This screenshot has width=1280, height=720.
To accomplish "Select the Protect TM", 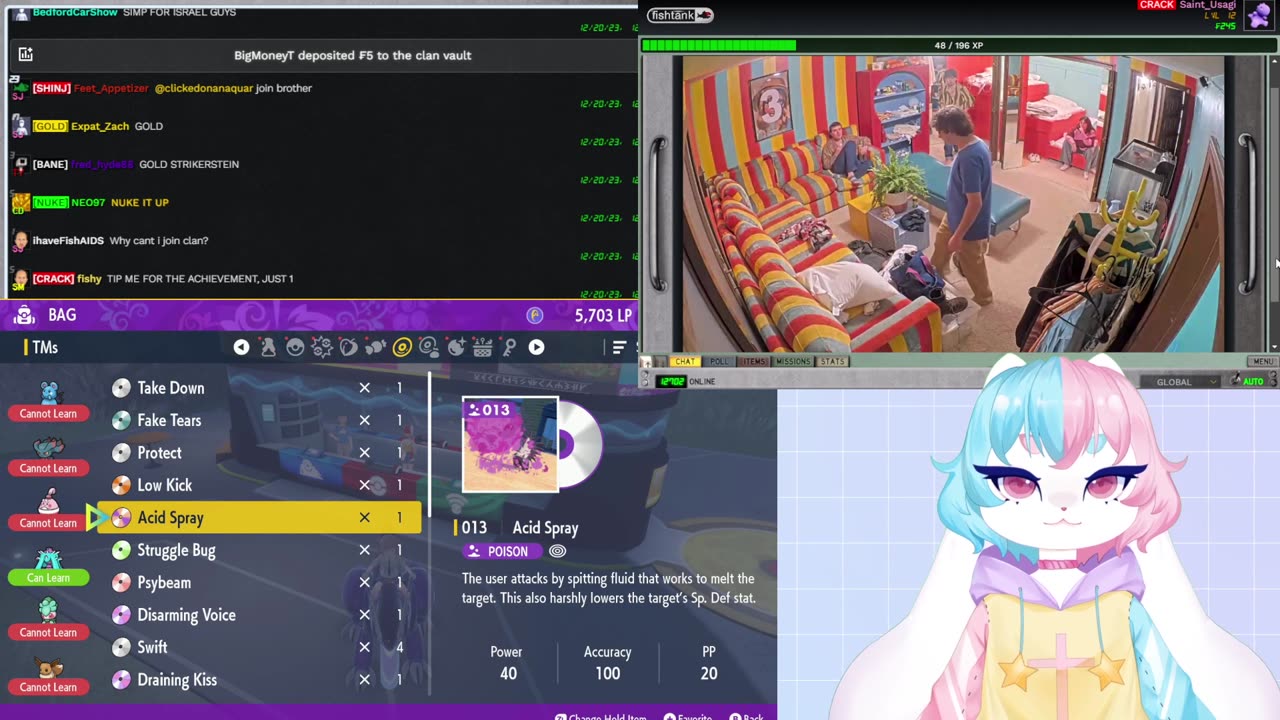I will 260,453.
